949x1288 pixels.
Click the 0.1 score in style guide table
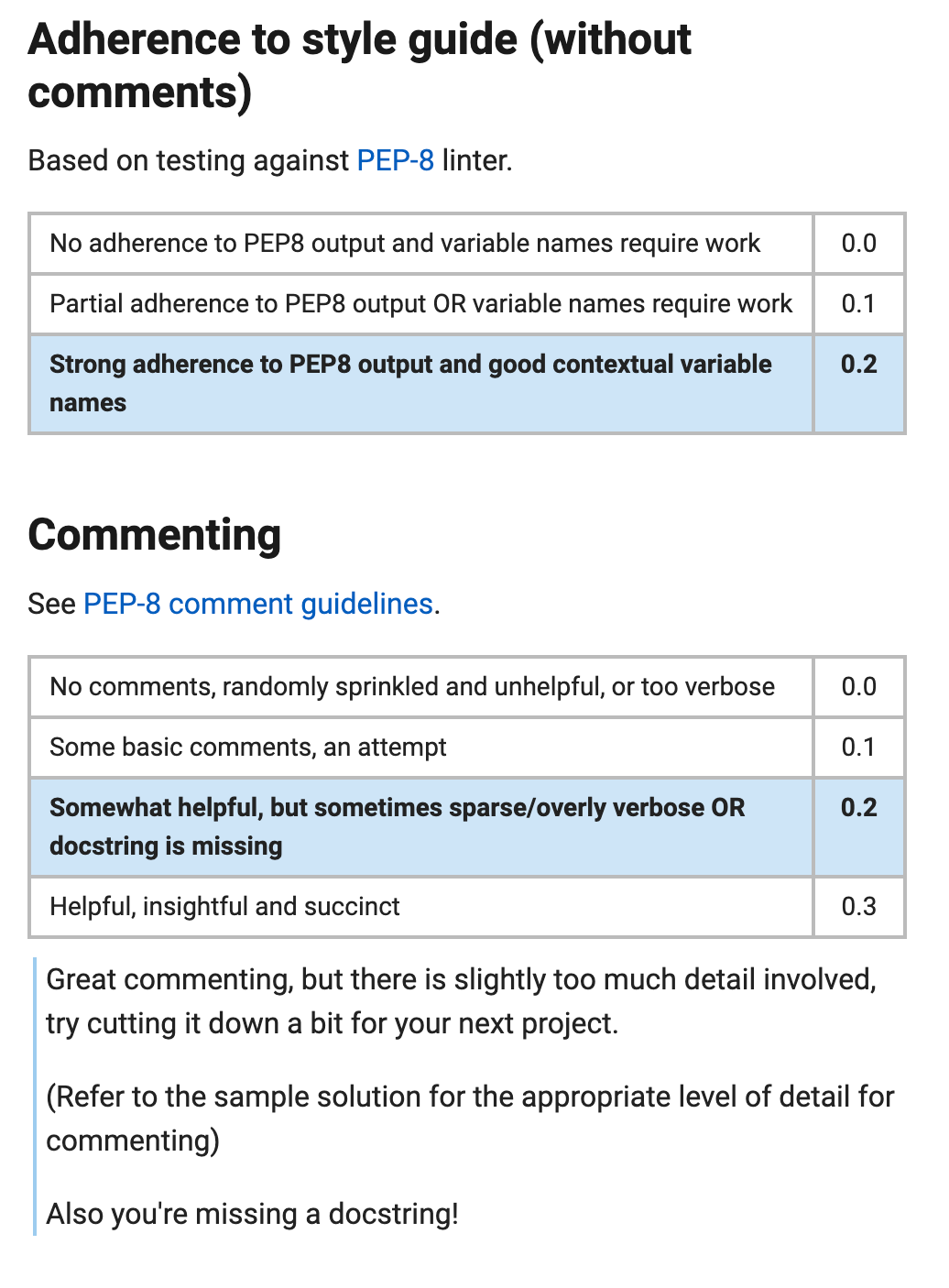[x=858, y=304]
